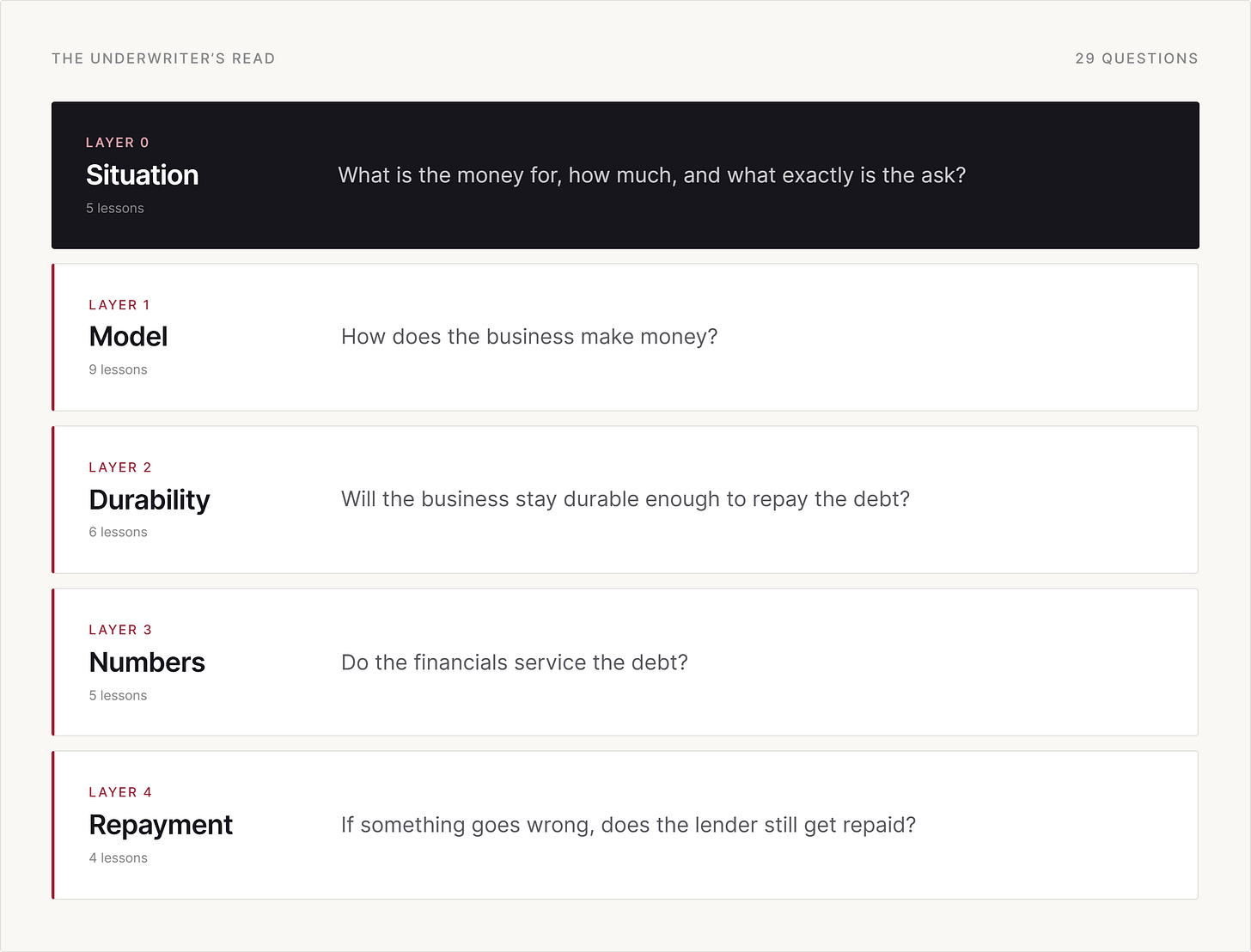1251x952 pixels.
Task: Click '5 lessons' under Situation
Action: pos(115,208)
